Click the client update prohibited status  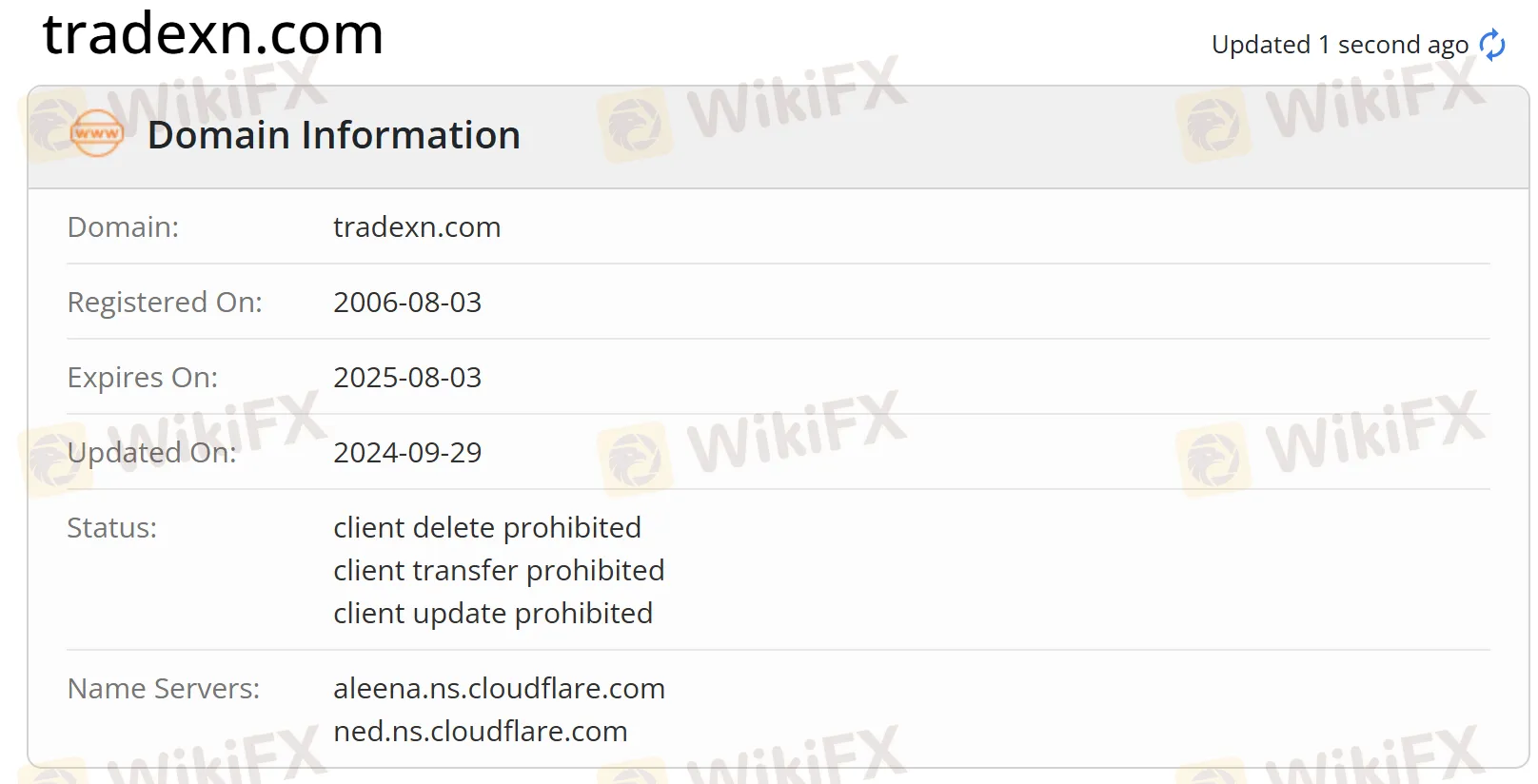(493, 614)
